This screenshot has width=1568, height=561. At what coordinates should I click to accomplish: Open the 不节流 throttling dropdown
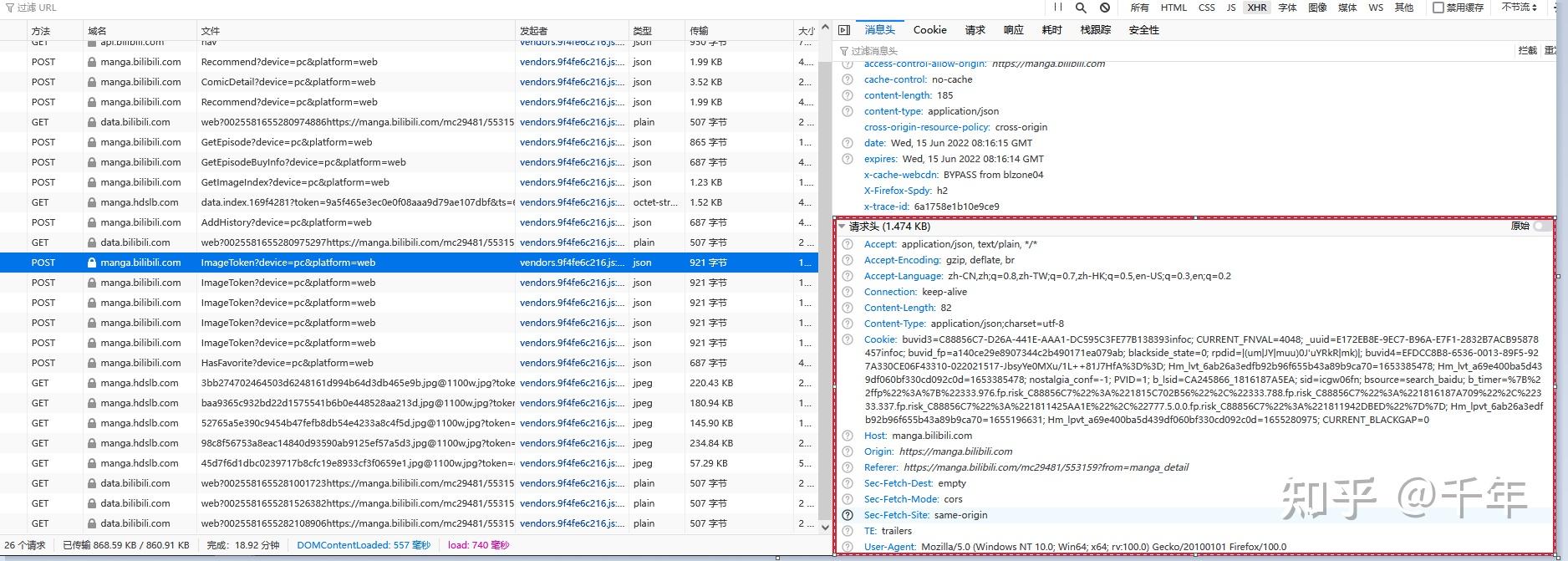click(x=1520, y=8)
